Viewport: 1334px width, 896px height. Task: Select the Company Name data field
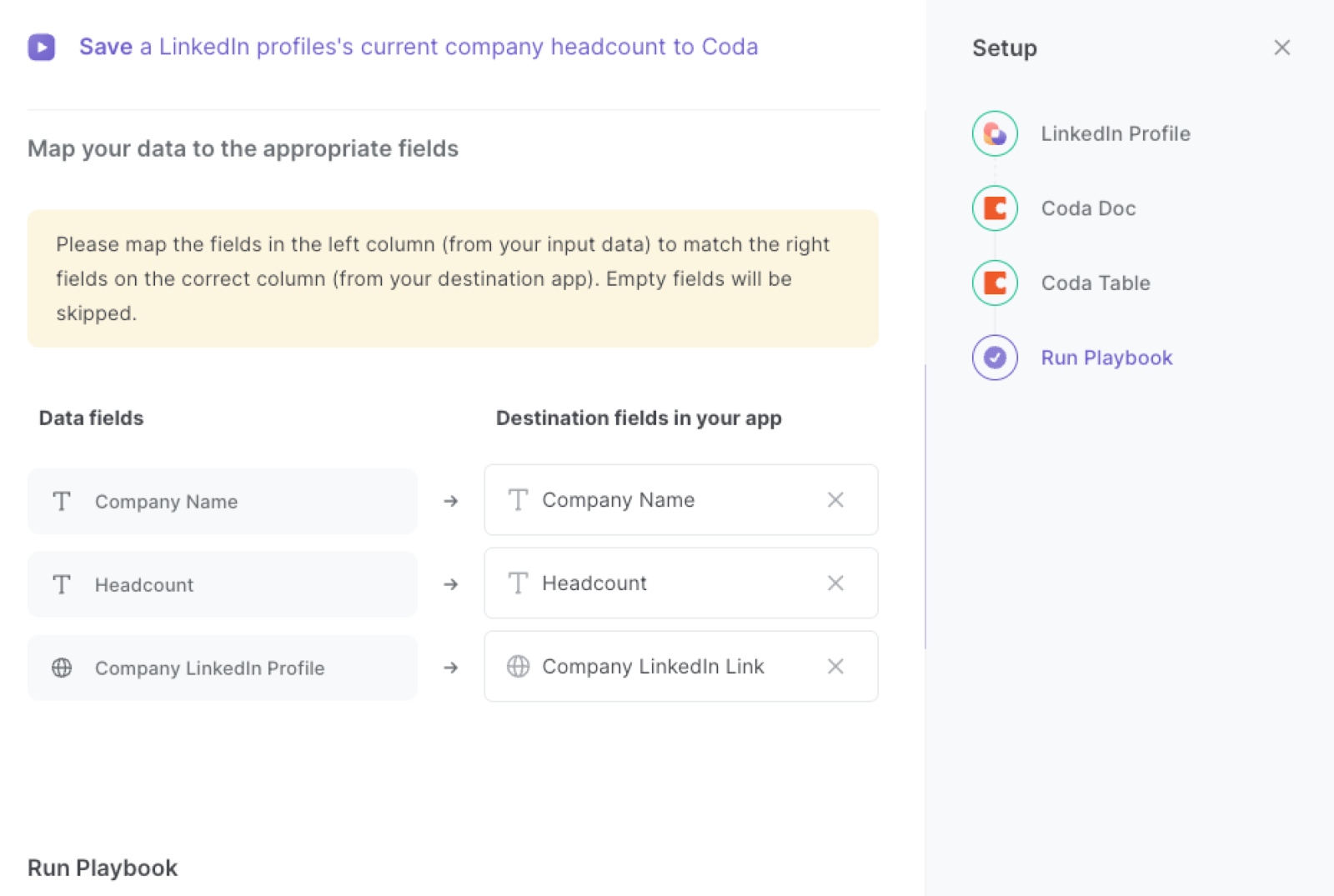[222, 501]
